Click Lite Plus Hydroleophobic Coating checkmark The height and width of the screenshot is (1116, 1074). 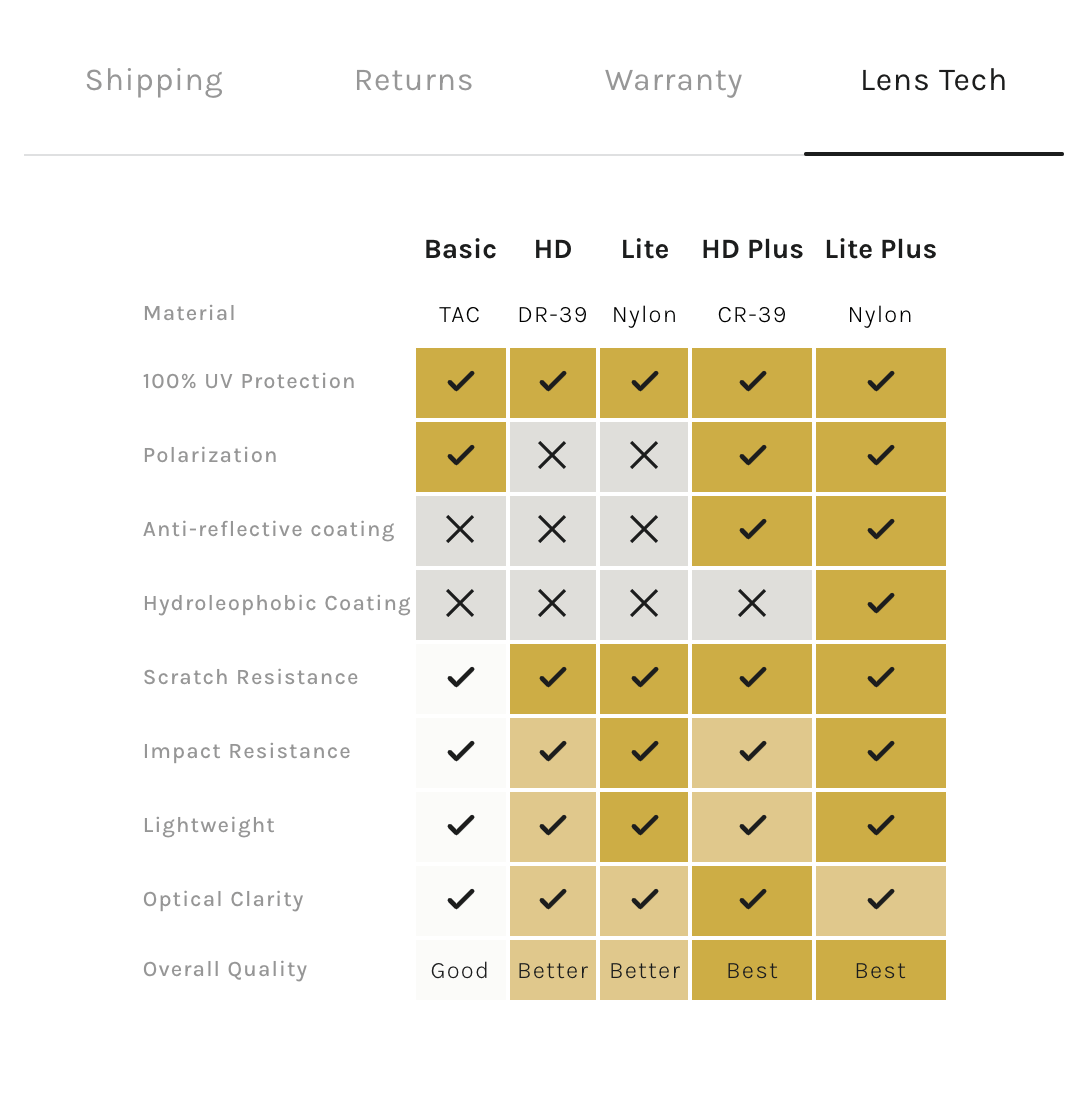(880, 604)
